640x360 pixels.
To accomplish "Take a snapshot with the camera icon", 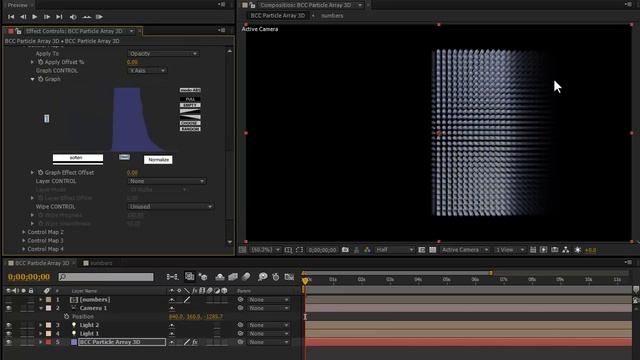I will (x=345, y=250).
